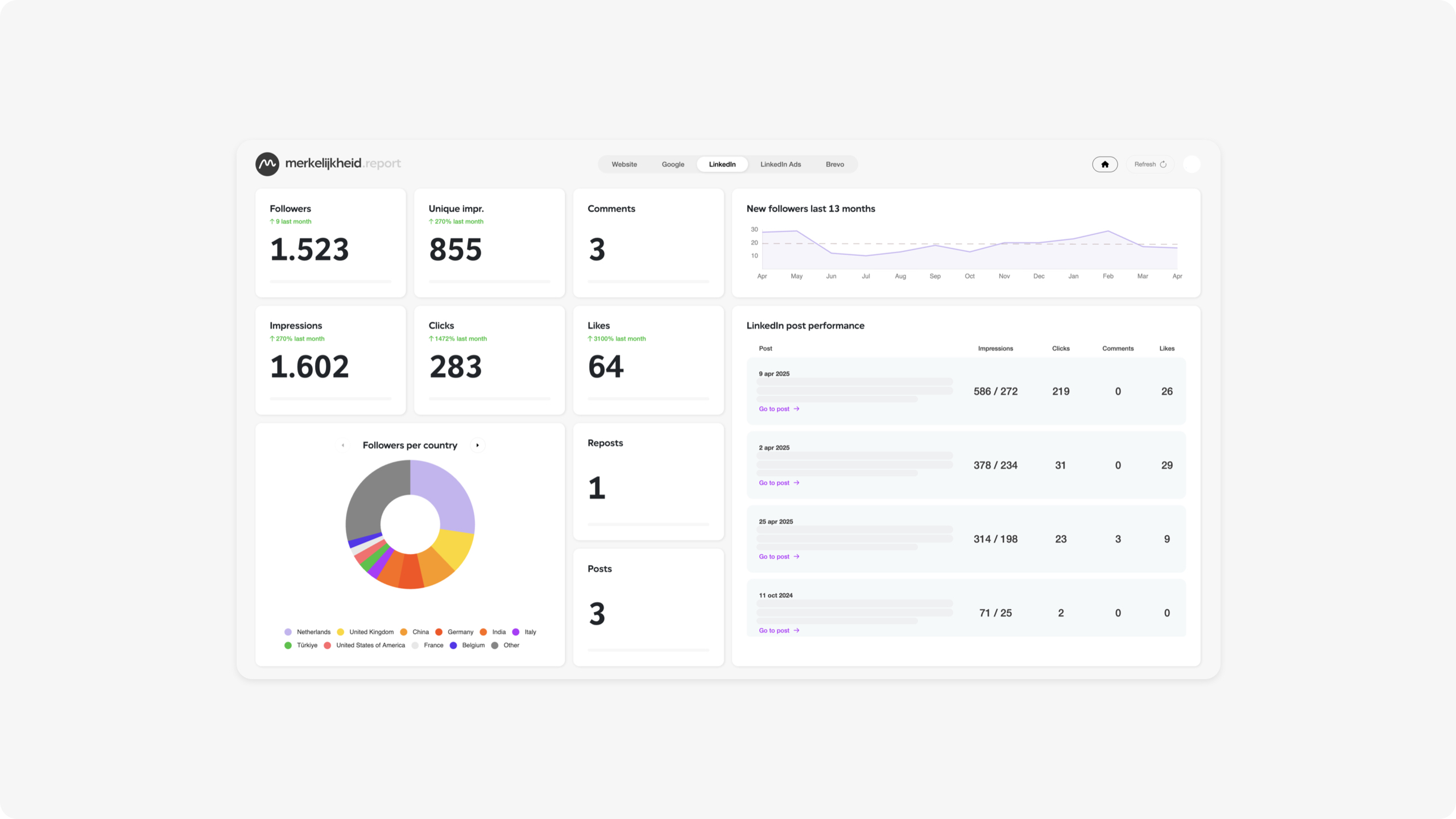The width and height of the screenshot is (1456, 819).
Task: Click the Refresh button
Action: [1150, 164]
